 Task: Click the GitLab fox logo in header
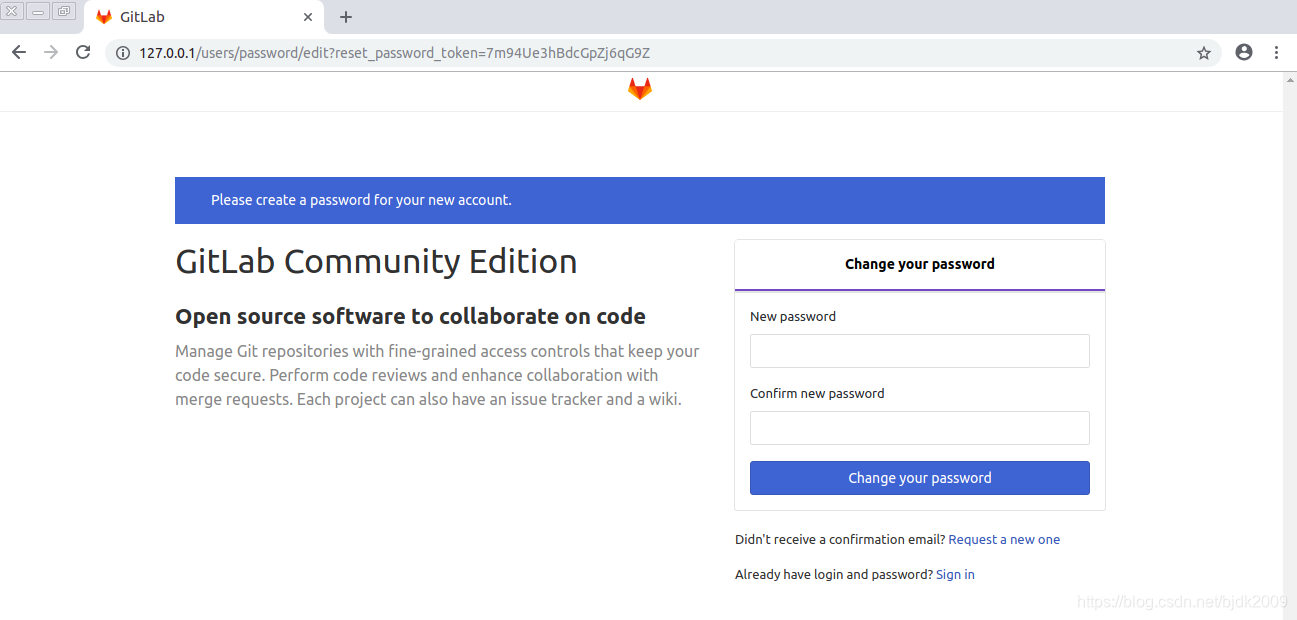coord(640,89)
